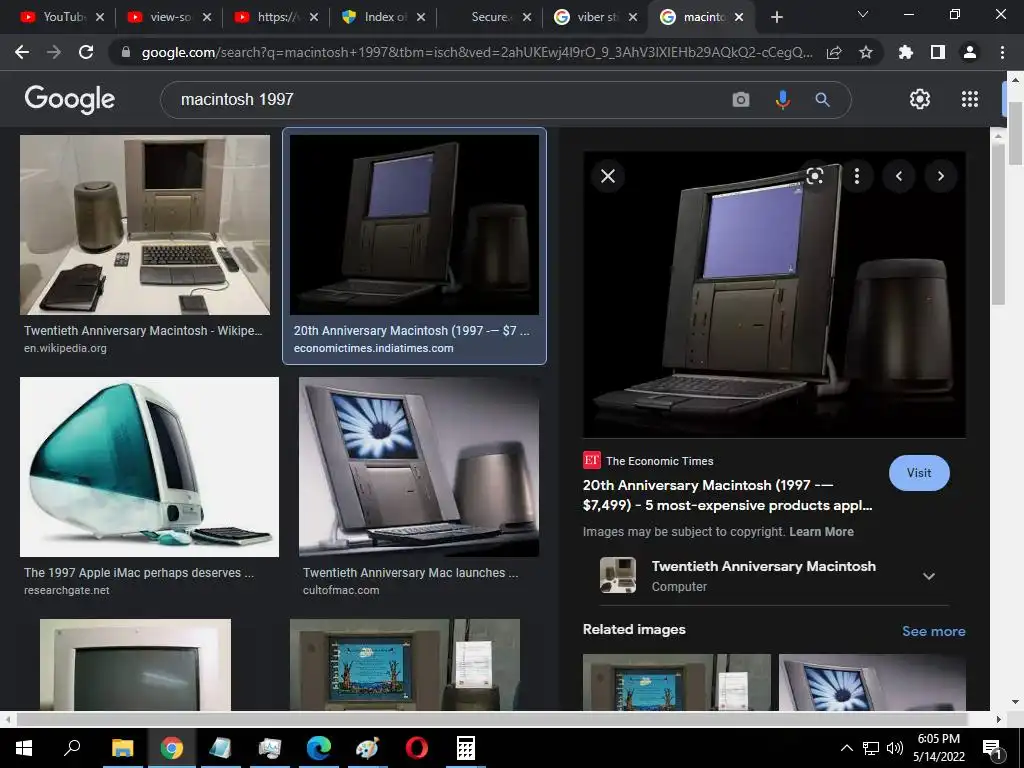Open Paint from the taskbar

368,748
